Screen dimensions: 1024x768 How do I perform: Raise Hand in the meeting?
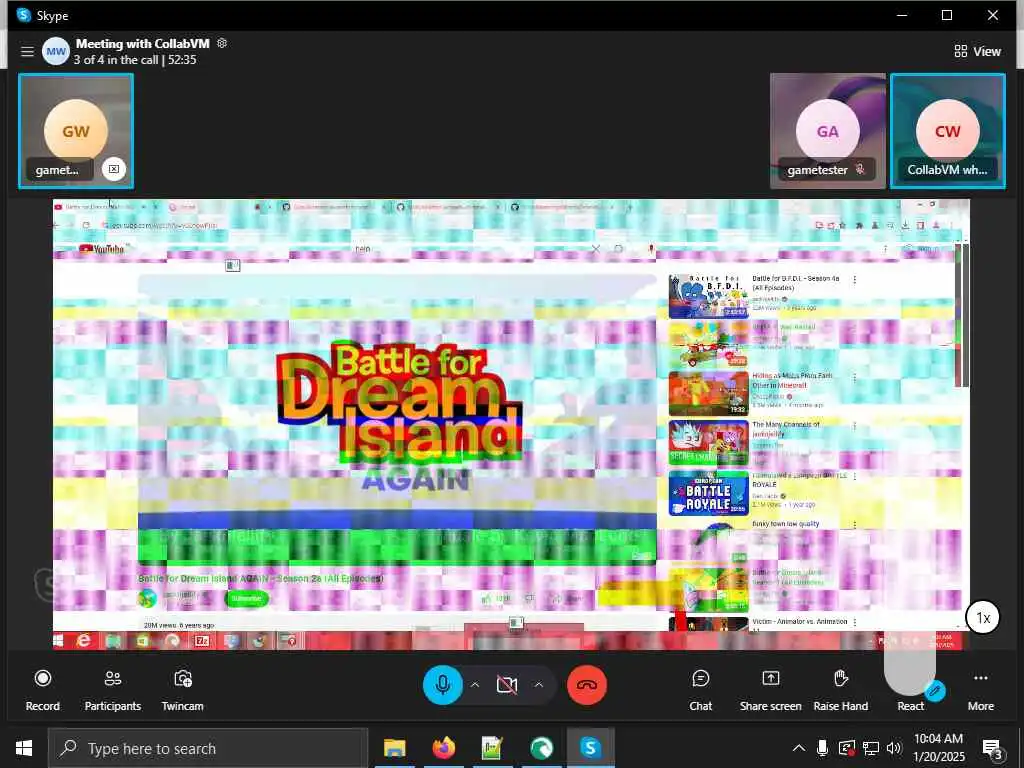(840, 690)
